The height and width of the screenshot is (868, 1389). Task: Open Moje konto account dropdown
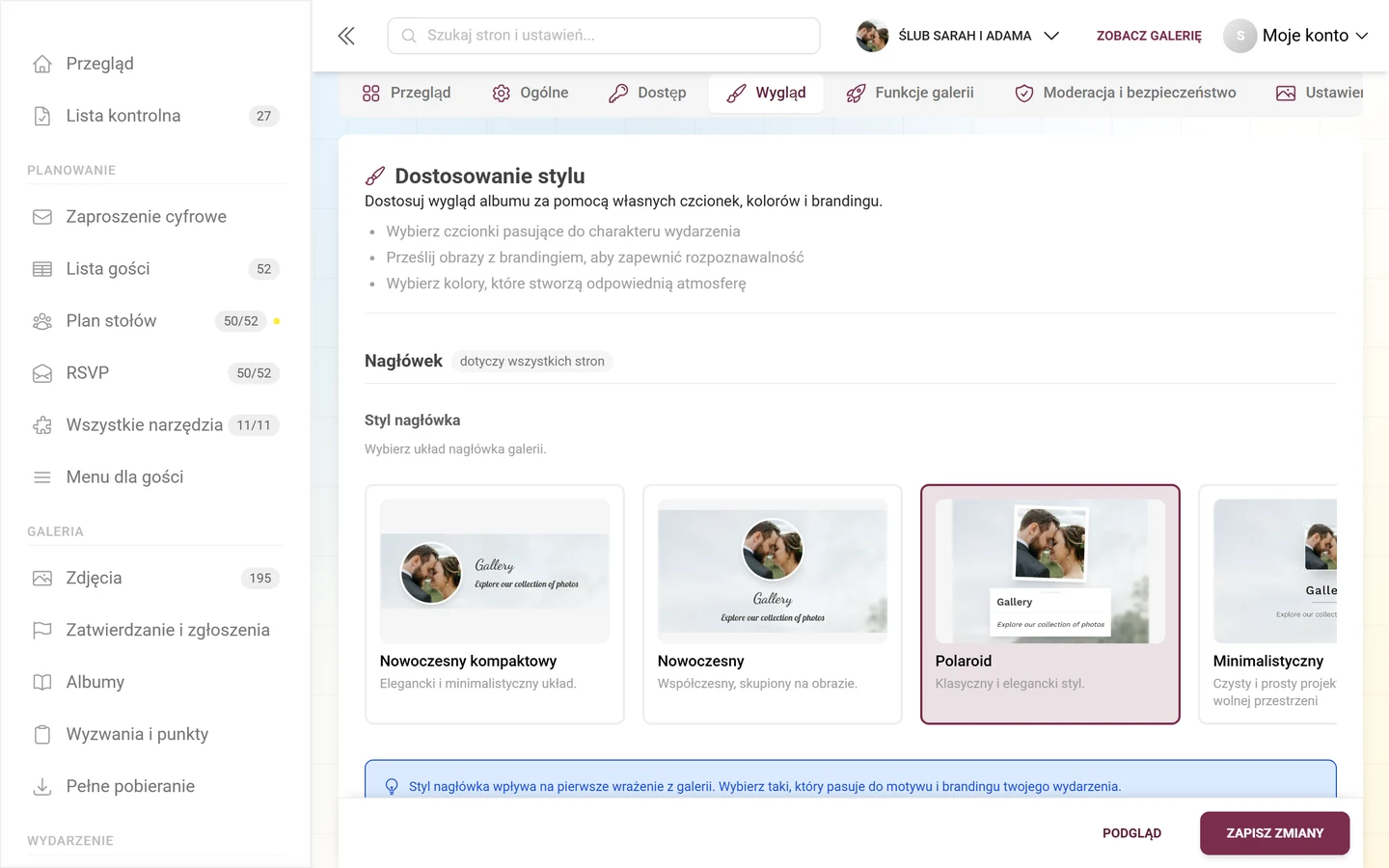1296,36
